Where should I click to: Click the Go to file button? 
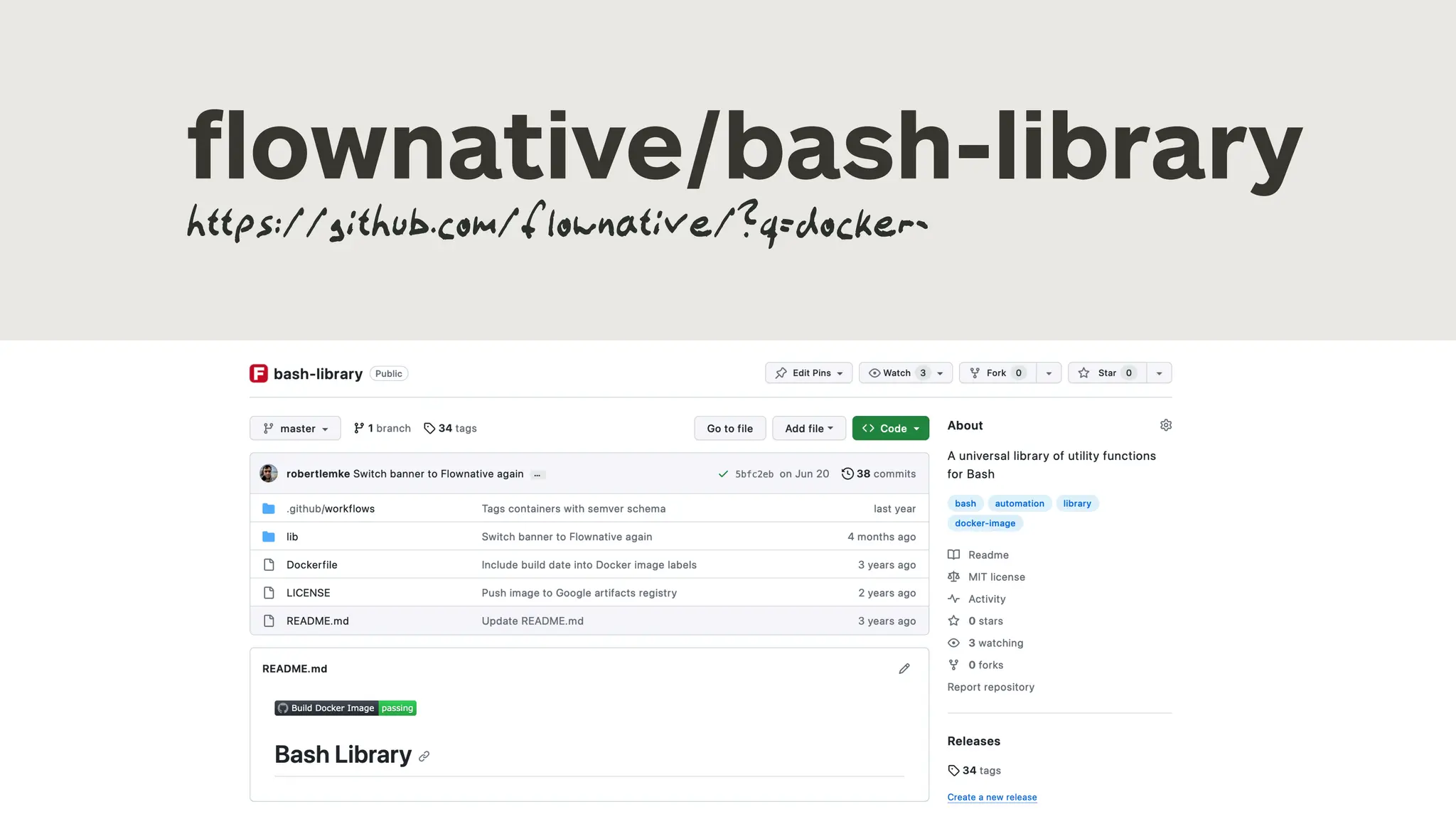click(730, 428)
